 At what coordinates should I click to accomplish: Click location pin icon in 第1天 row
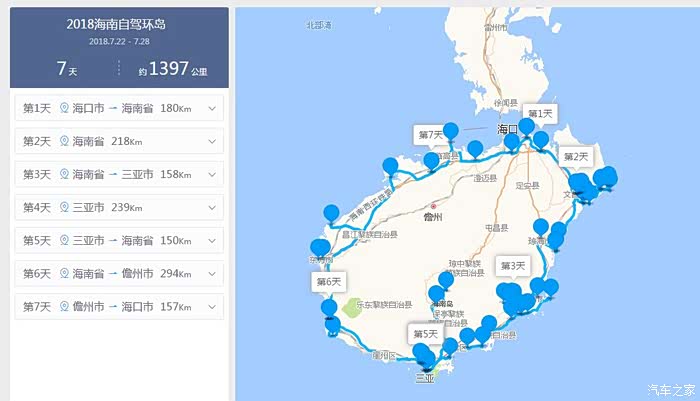click(64, 108)
